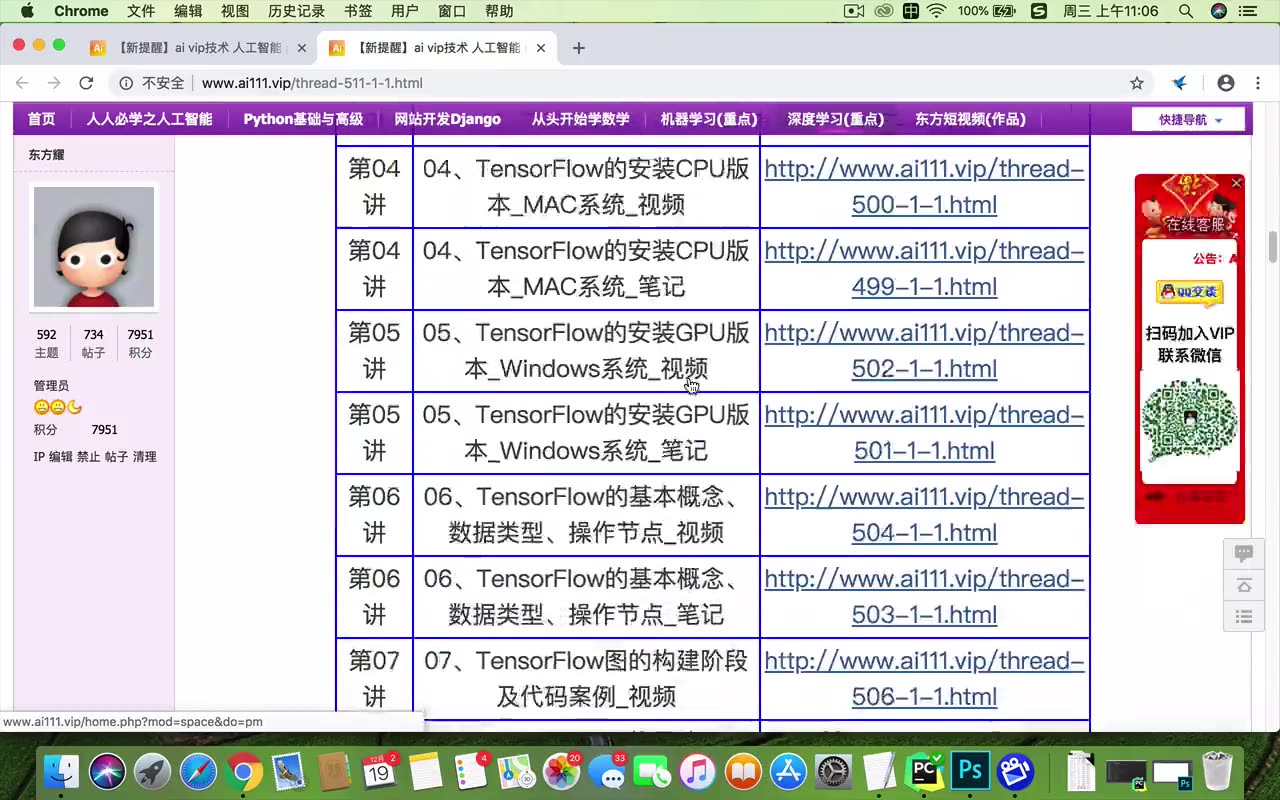Screen dimensions: 1280x800
Task: Click the thread list floating icon
Action: (x=1244, y=617)
